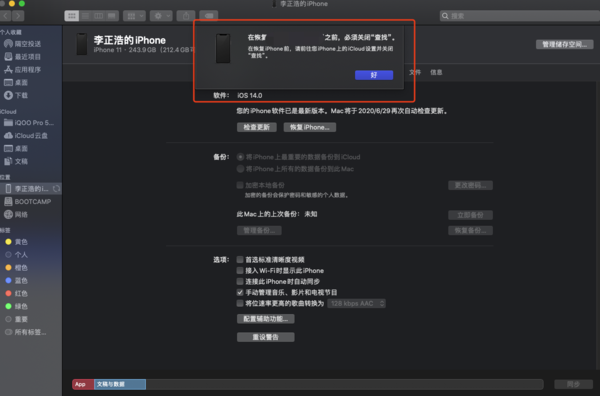Switch to icon view in toolbar
600x396 pixels.
tap(72, 16)
